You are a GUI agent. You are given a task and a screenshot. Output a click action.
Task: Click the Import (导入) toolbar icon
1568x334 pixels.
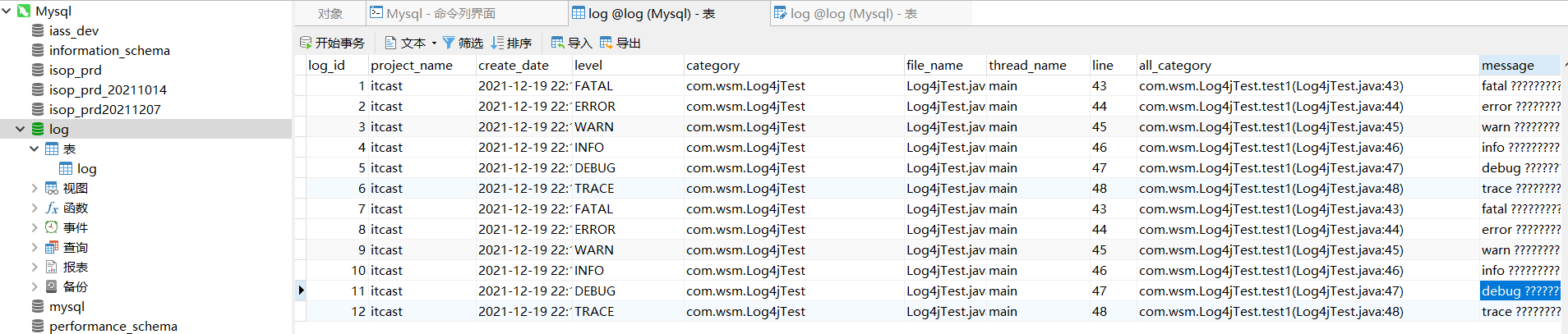pos(558,43)
